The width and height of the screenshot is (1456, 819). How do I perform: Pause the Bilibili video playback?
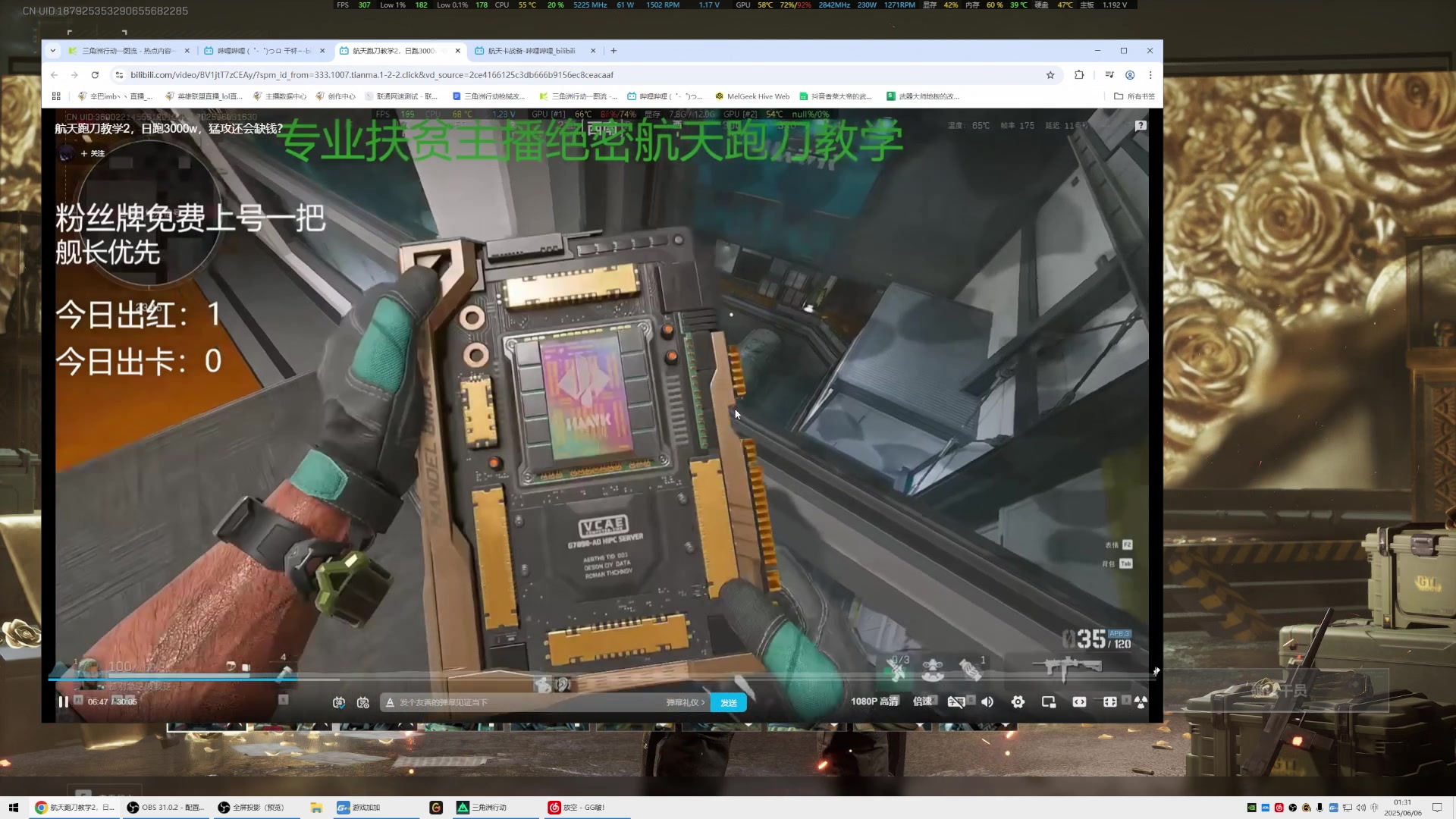pyautogui.click(x=64, y=701)
